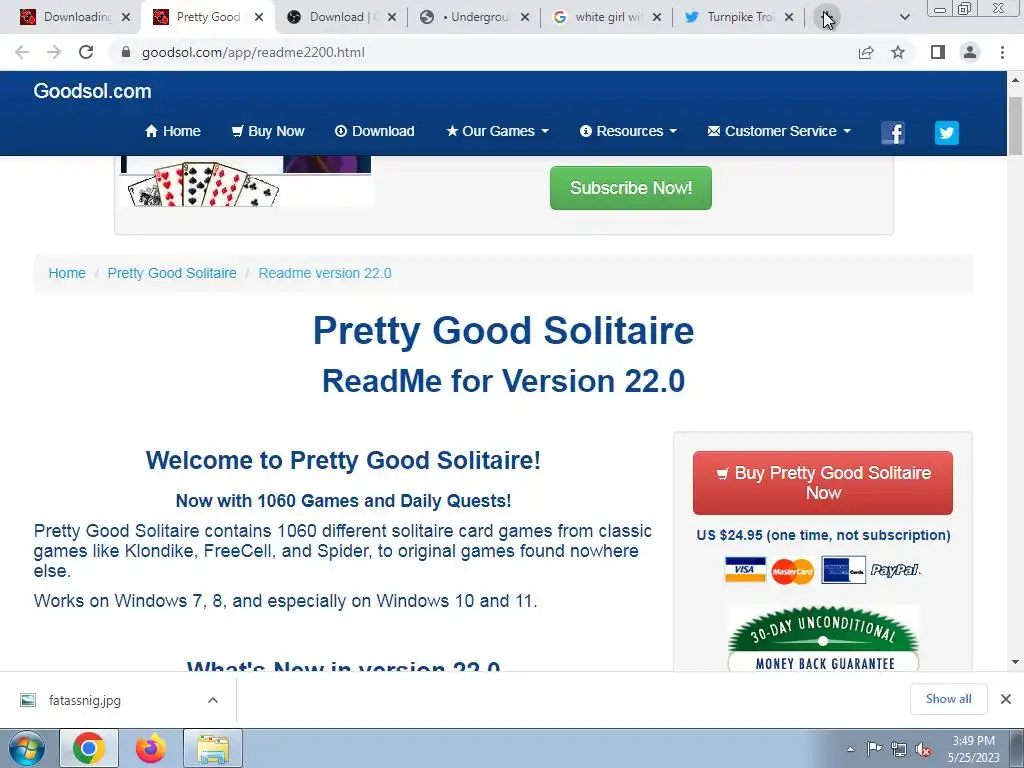Expand the Resources menu

click(x=628, y=131)
